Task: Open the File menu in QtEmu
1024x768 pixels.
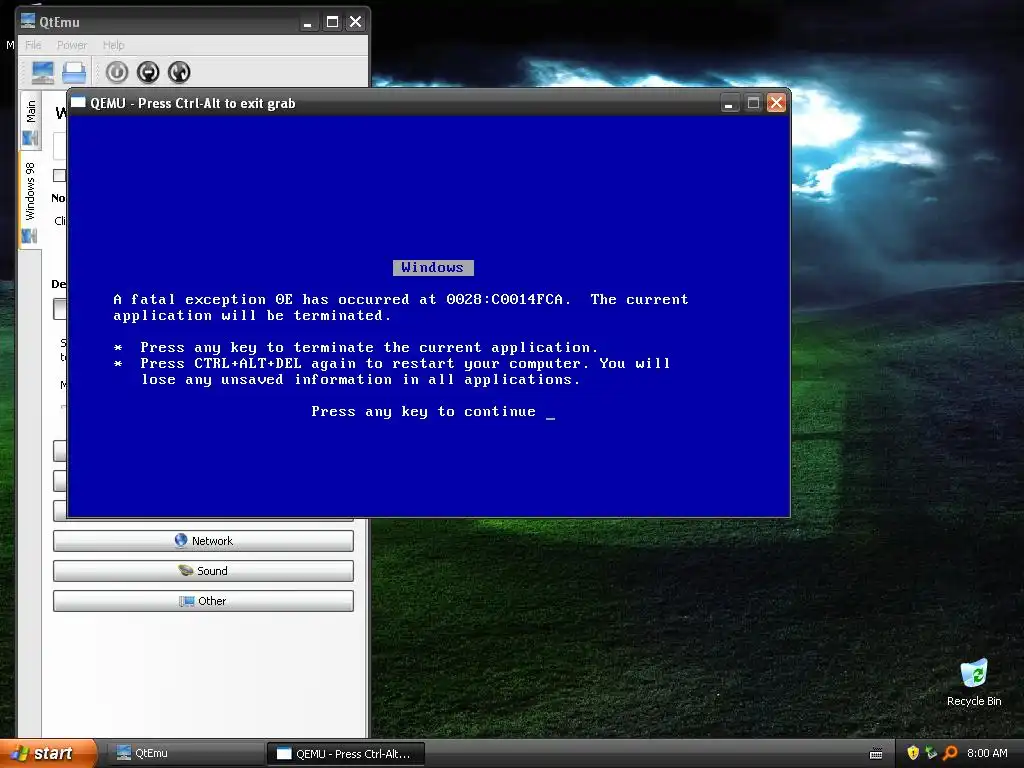Action: pos(33,45)
